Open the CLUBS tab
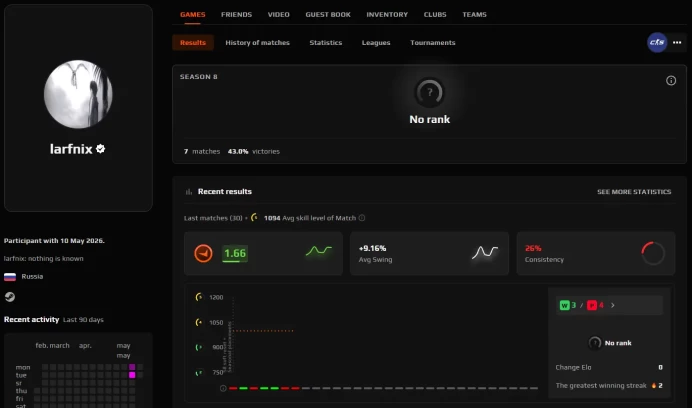This screenshot has width=692, height=408. point(435,15)
